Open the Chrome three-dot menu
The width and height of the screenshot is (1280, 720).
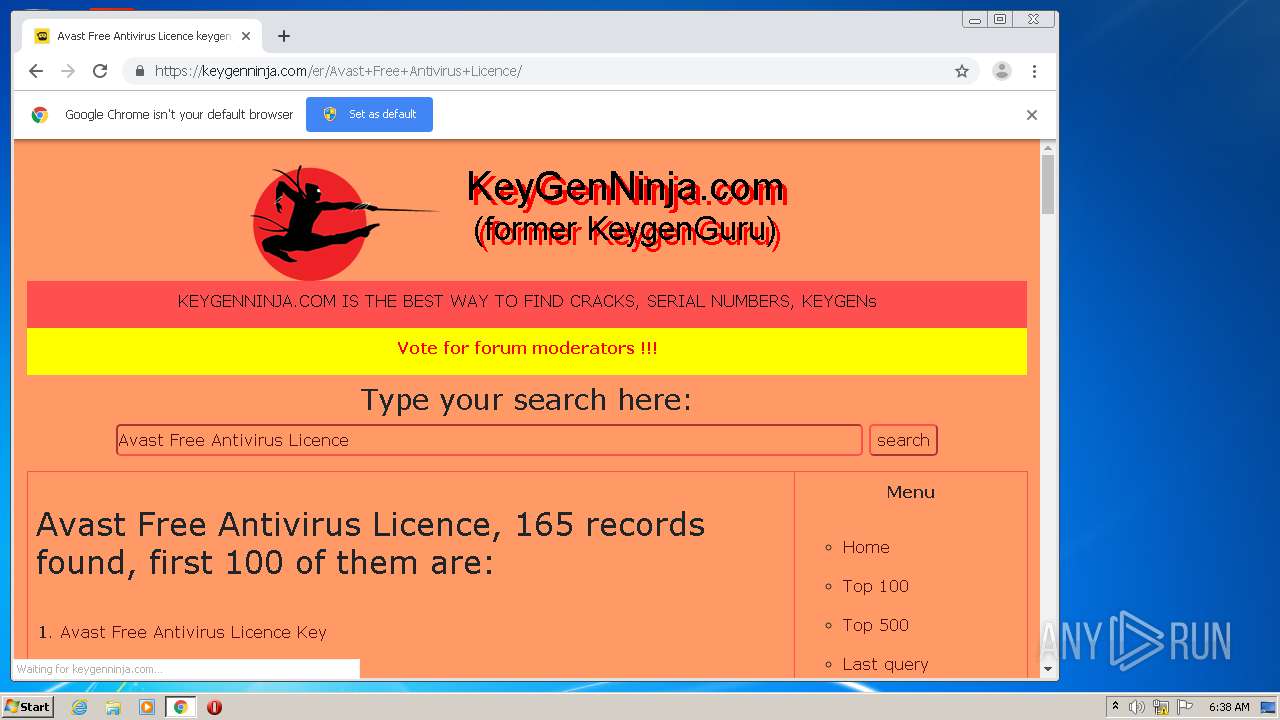[1034, 71]
